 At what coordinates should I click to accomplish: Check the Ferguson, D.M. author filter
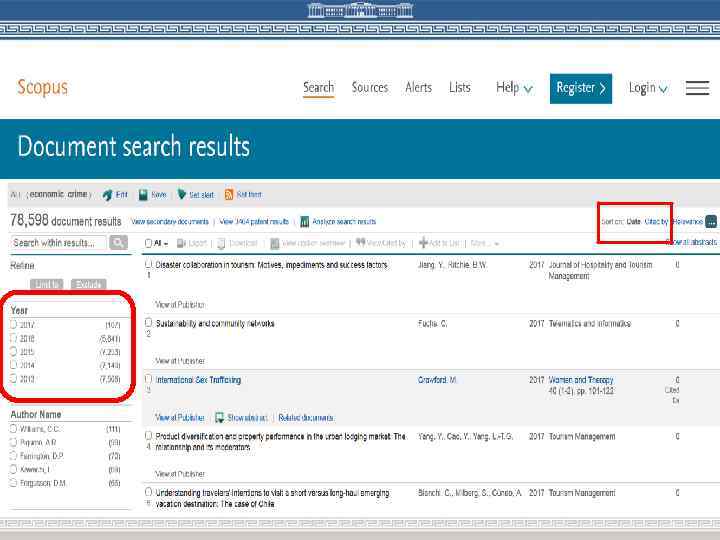[x=13, y=483]
